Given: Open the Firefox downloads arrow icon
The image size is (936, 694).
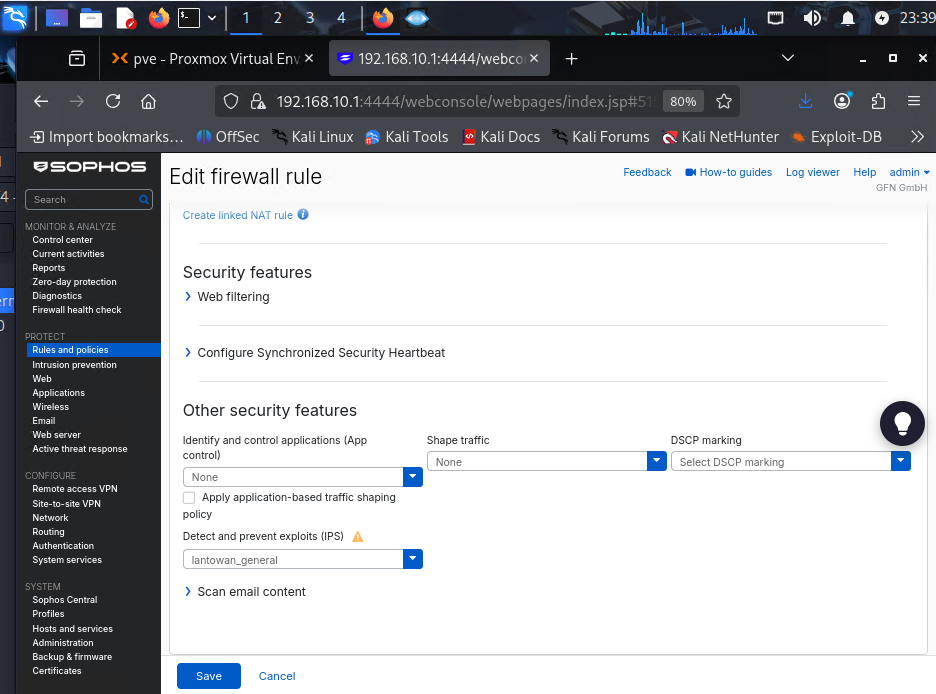Looking at the screenshot, I should (x=806, y=101).
